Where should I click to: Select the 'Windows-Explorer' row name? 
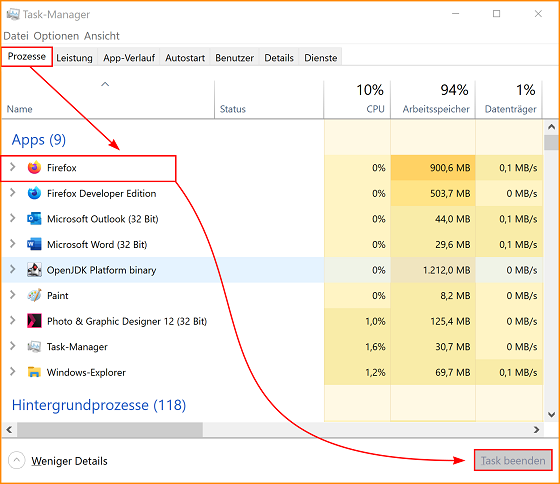point(86,373)
